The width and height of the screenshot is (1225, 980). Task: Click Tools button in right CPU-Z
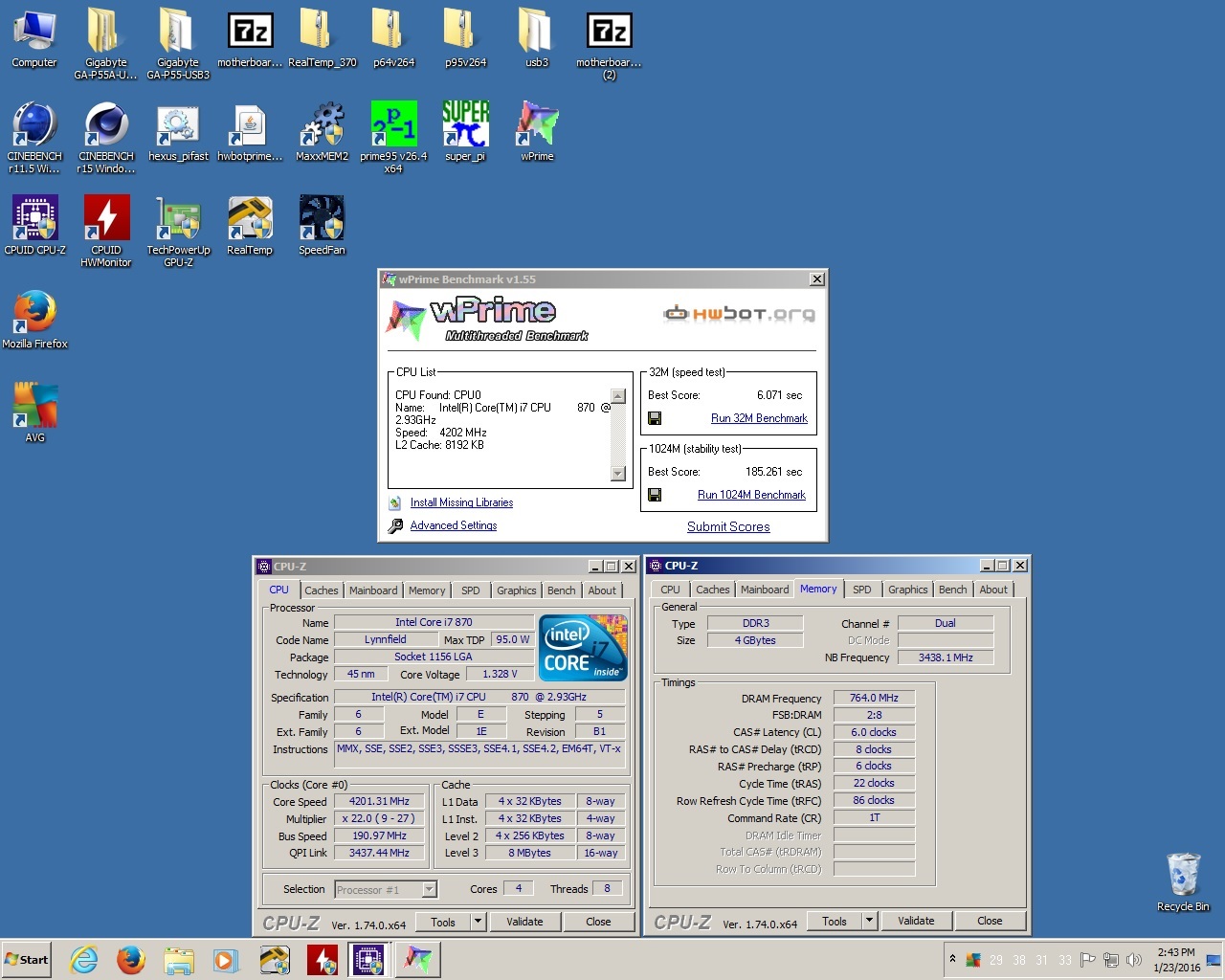tap(835, 921)
